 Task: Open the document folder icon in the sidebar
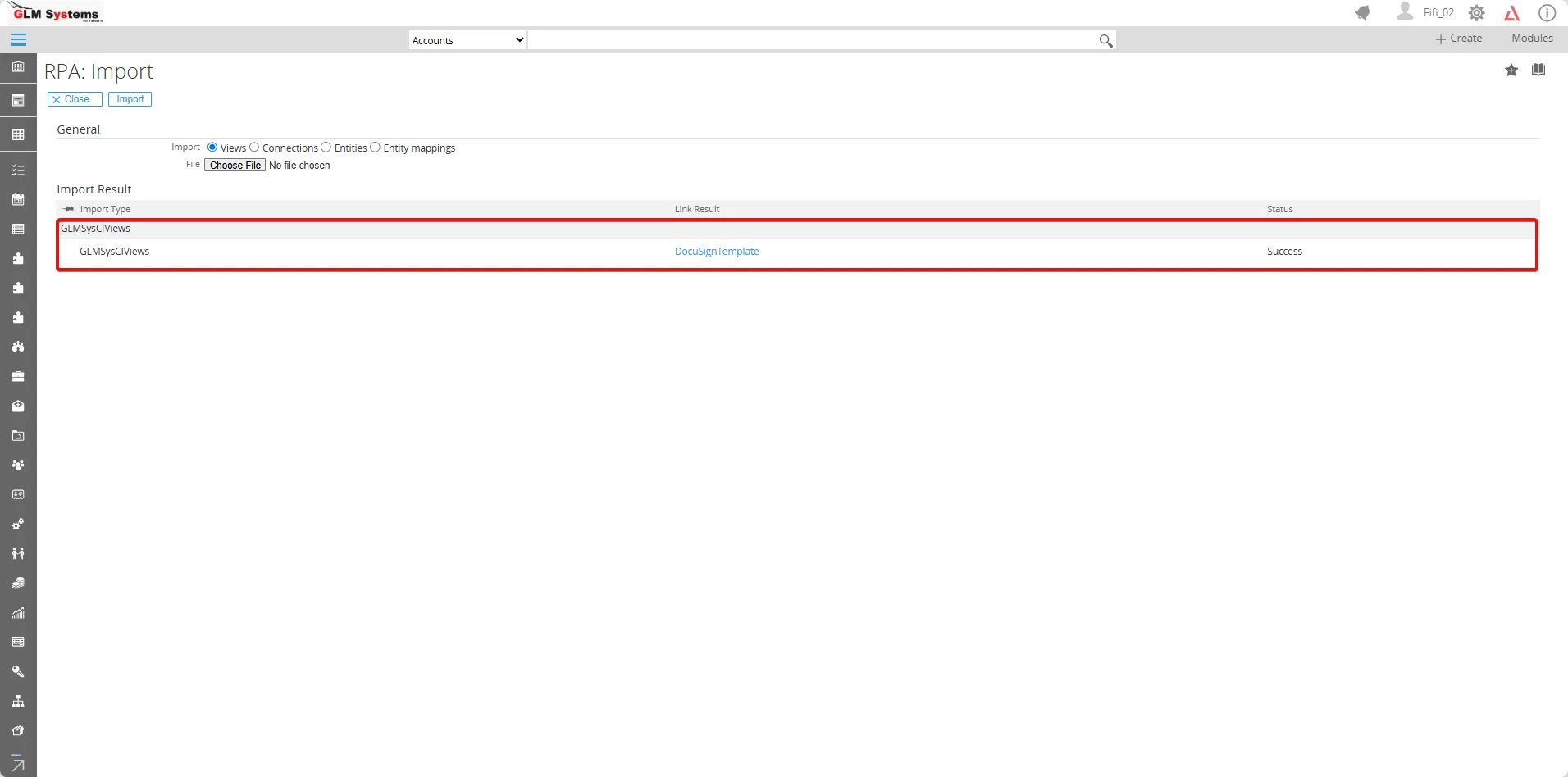click(x=18, y=436)
